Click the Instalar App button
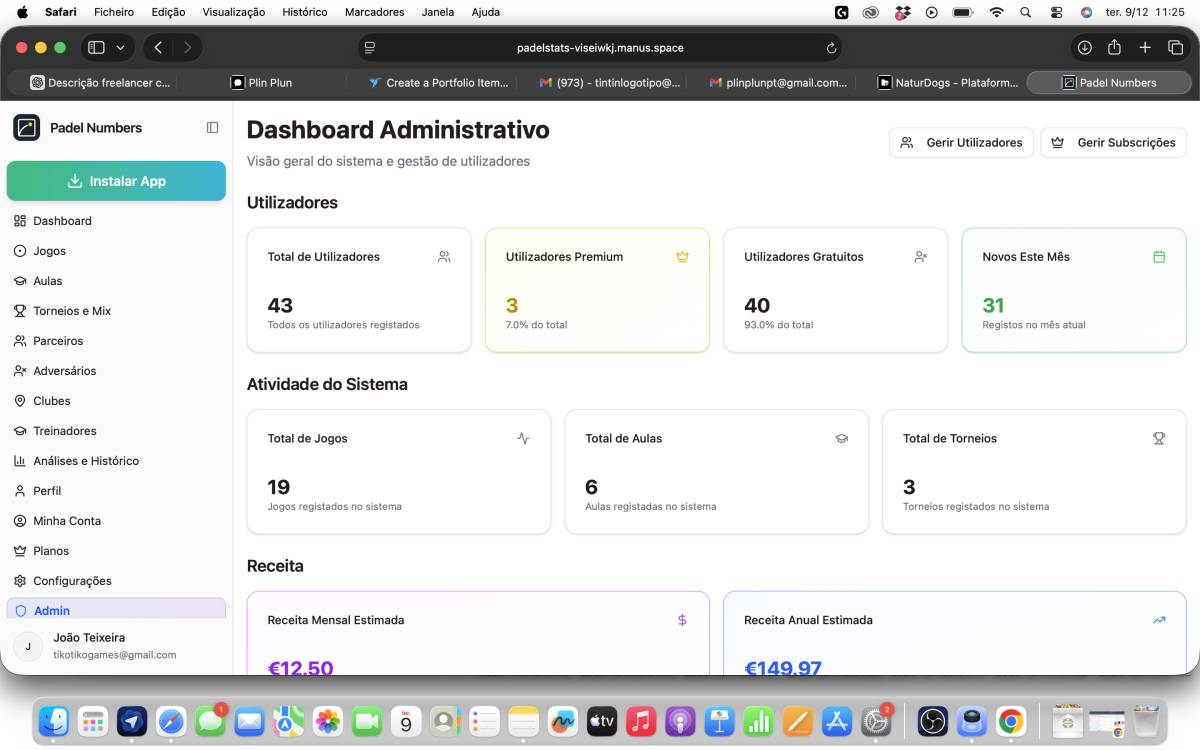The image size is (1200, 750). click(116, 181)
